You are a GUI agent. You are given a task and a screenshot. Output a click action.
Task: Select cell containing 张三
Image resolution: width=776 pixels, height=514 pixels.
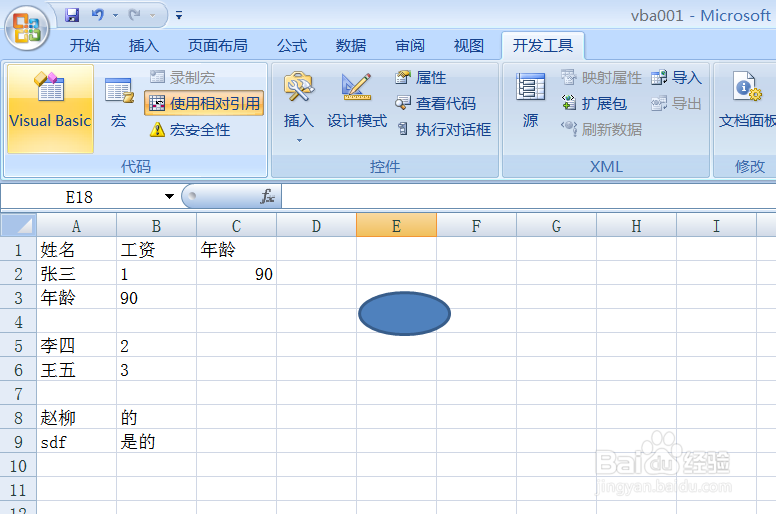coord(77,274)
